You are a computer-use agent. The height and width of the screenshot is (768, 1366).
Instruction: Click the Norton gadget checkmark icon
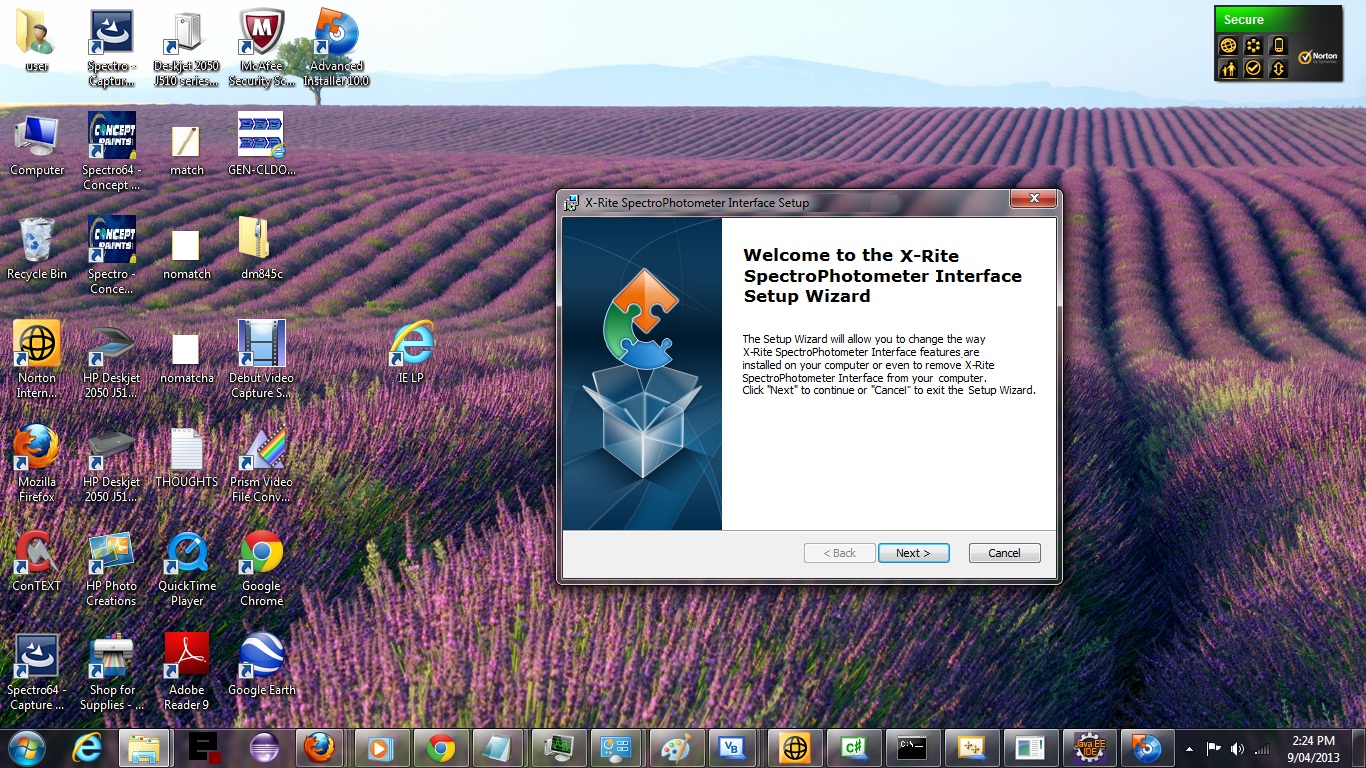pos(1253,69)
